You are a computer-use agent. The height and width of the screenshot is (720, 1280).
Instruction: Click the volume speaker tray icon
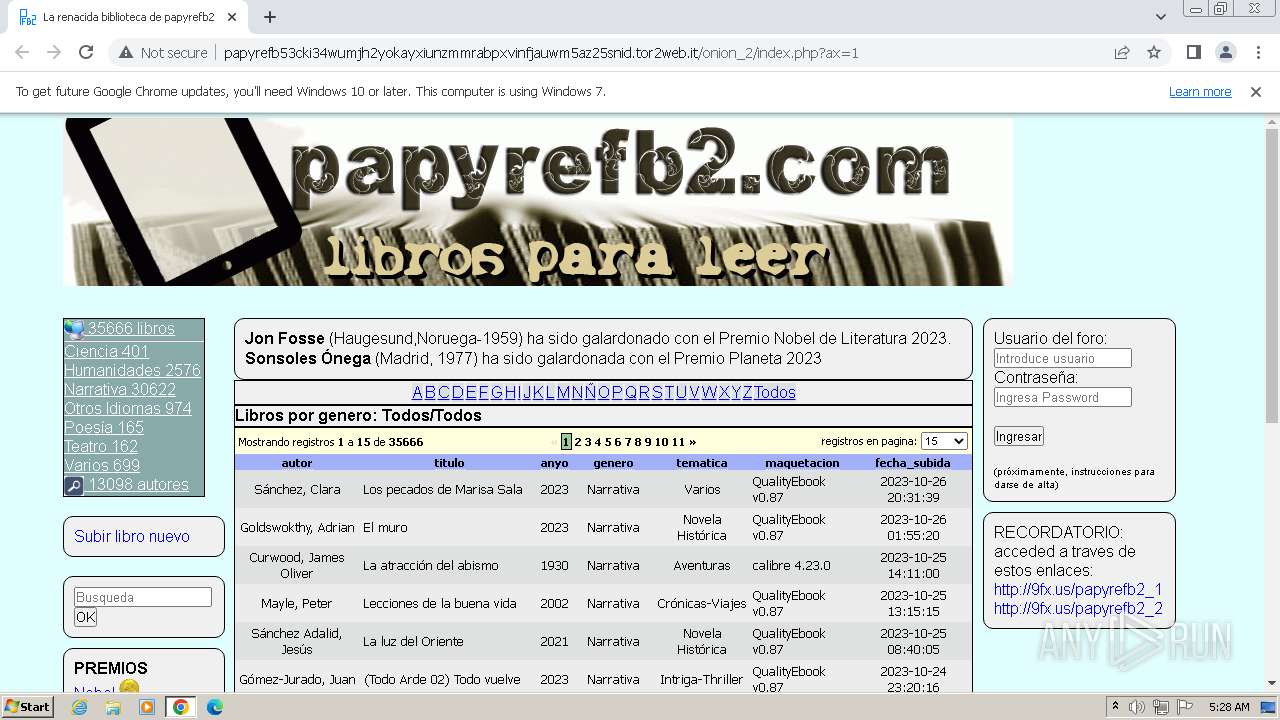tap(1137, 707)
